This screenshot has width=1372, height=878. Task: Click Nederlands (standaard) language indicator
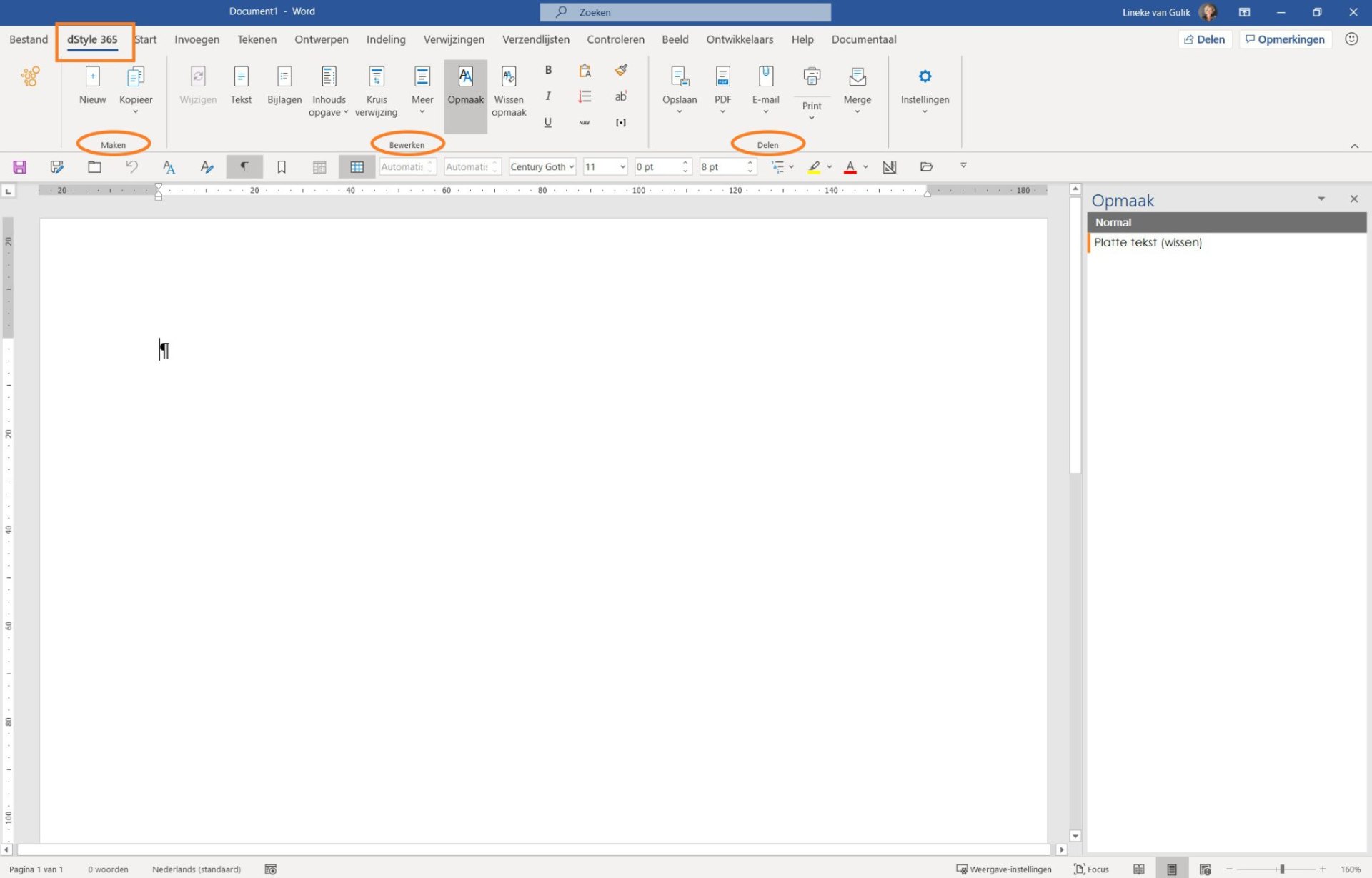coord(197,869)
